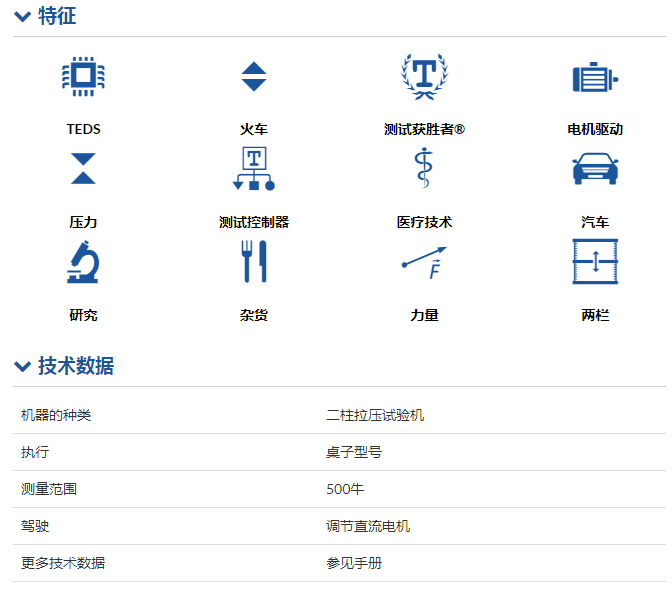Select the 电机驱动 motor icon
This screenshot has height=616, width=672.
pyautogui.click(x=595, y=77)
